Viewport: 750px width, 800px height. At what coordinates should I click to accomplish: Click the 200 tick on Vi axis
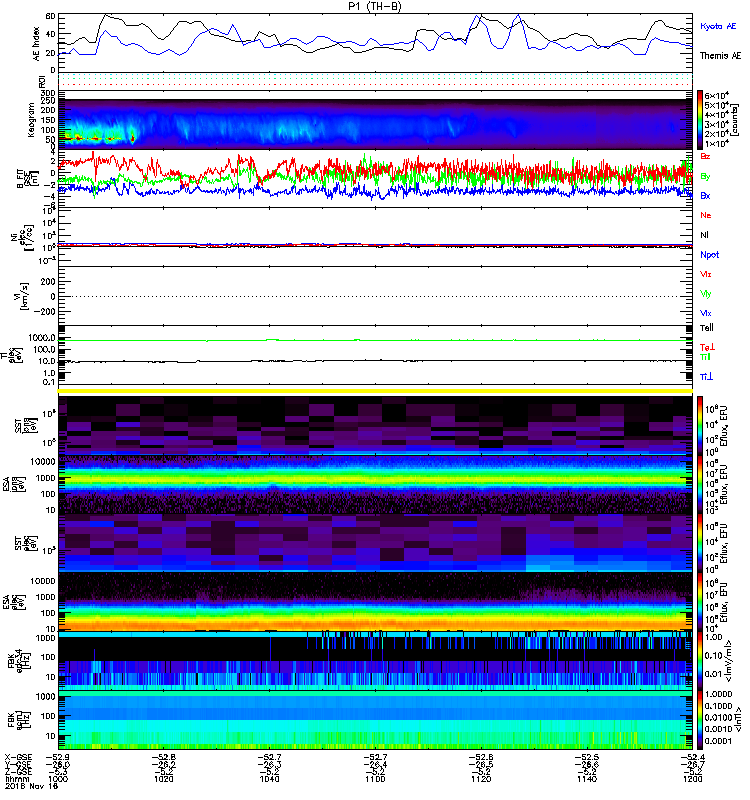(48, 282)
